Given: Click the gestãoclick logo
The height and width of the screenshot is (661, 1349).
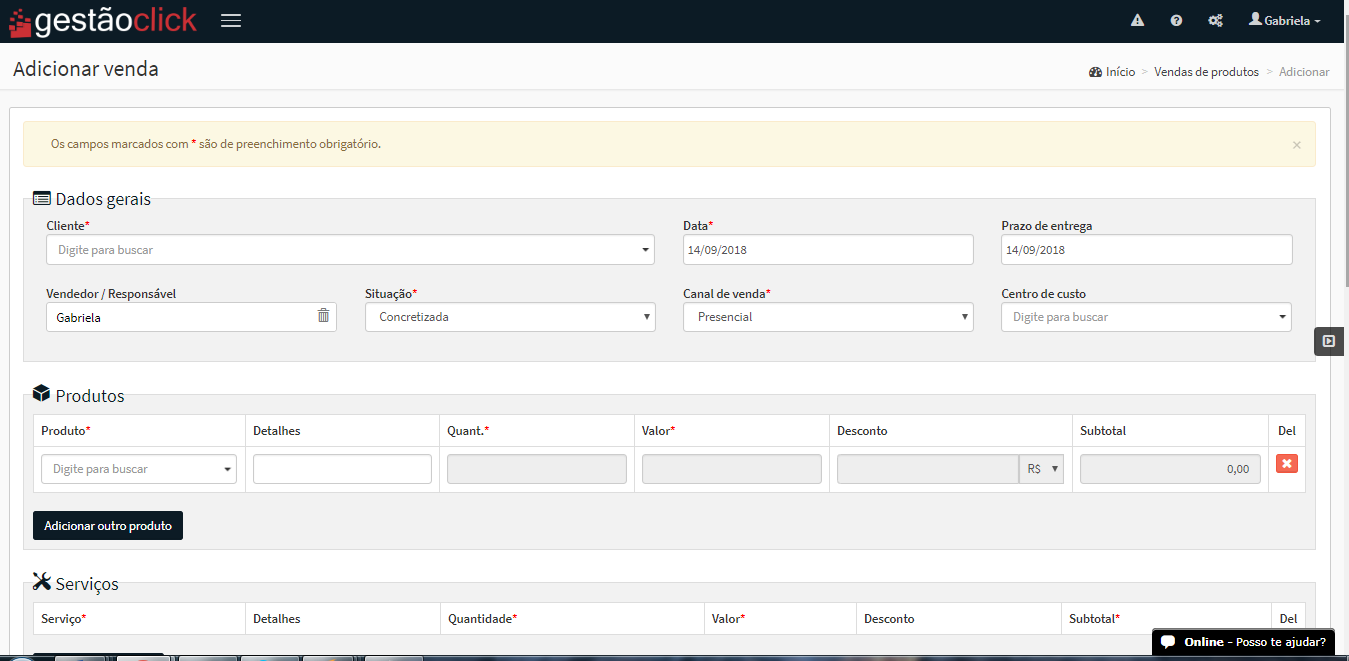Looking at the screenshot, I should point(103,21).
